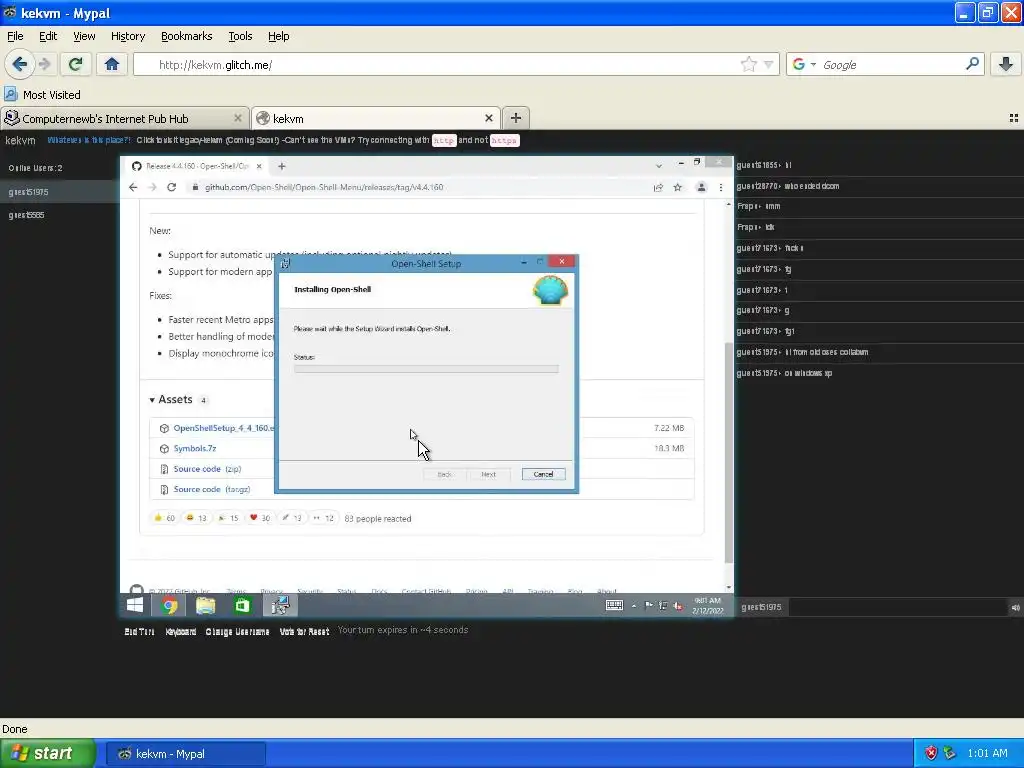Click the Change Username button
This screenshot has width=1024, height=768.
tap(237, 632)
